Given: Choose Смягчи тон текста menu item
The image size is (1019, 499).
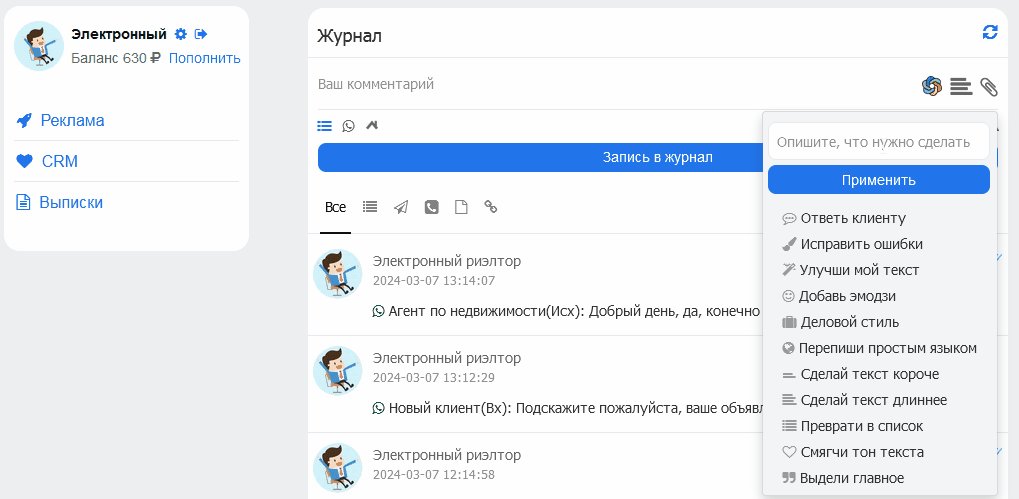Looking at the screenshot, I should (x=853, y=452).
